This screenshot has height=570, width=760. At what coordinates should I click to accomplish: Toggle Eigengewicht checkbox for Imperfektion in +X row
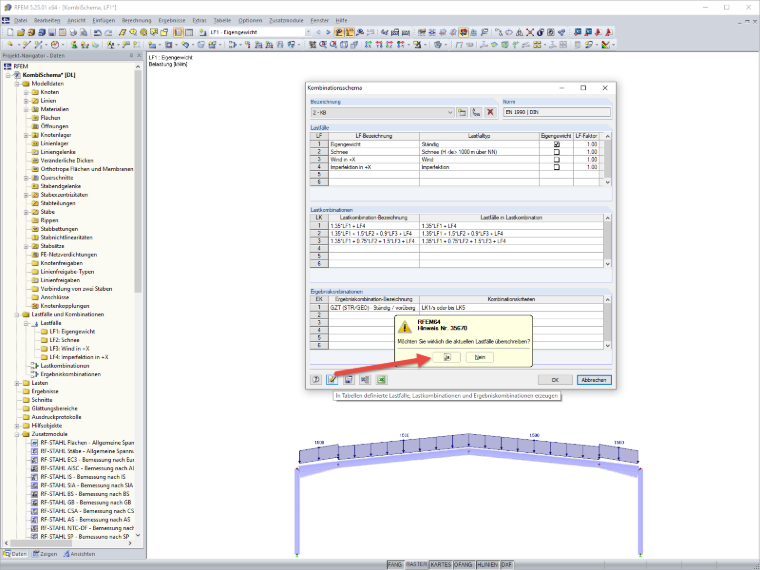556,167
